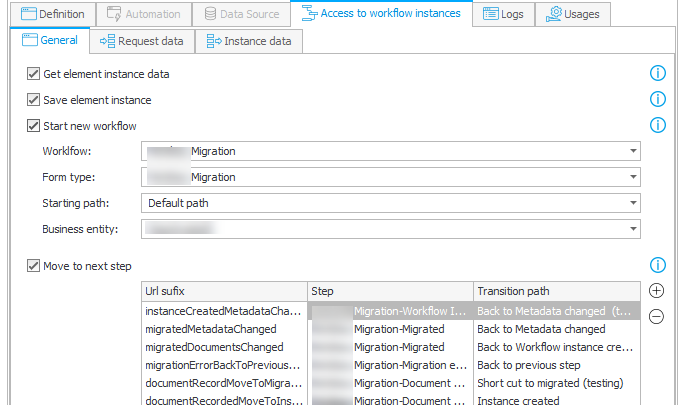This screenshot has width=678, height=405.
Task: Open the Workflow dropdown
Action: pos(390,151)
